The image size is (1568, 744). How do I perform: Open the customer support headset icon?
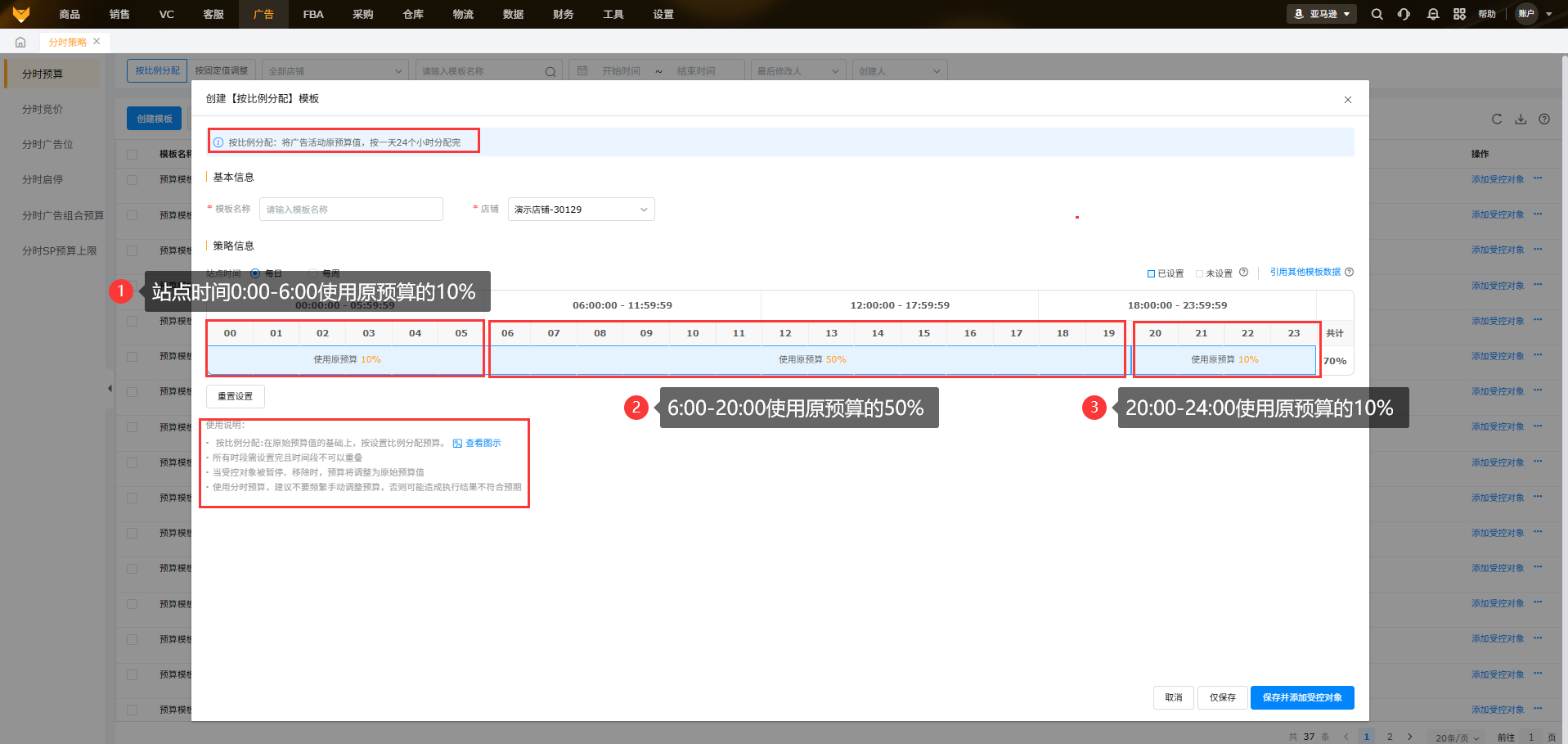pos(1404,14)
